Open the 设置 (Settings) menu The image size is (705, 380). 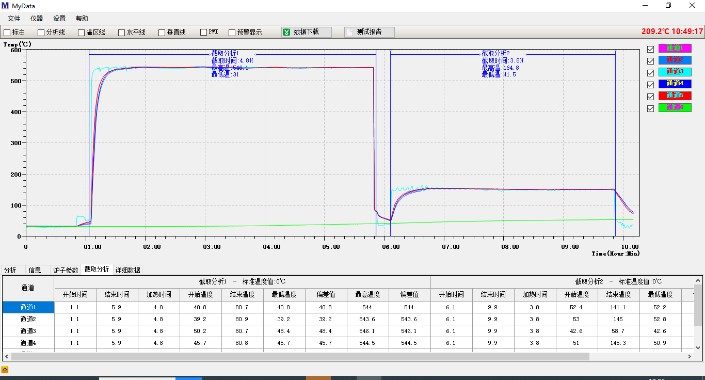pyautogui.click(x=59, y=18)
